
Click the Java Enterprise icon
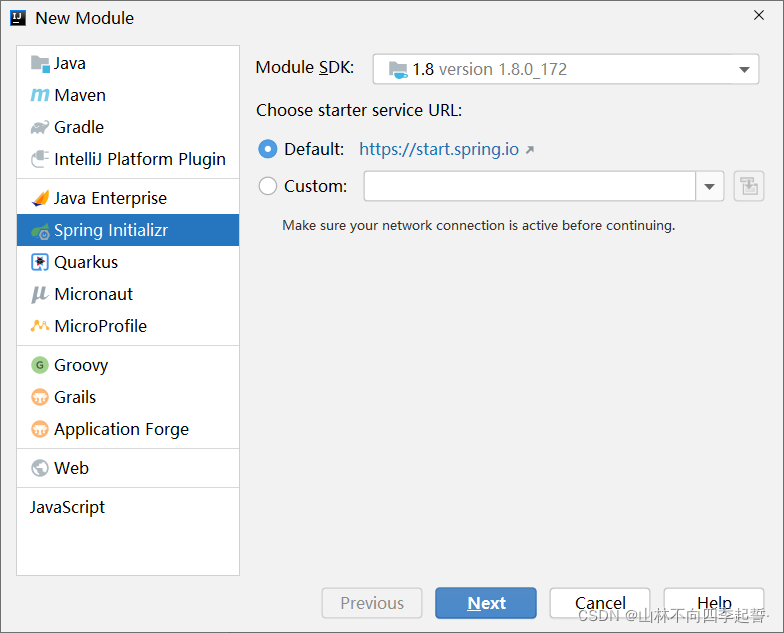40,198
